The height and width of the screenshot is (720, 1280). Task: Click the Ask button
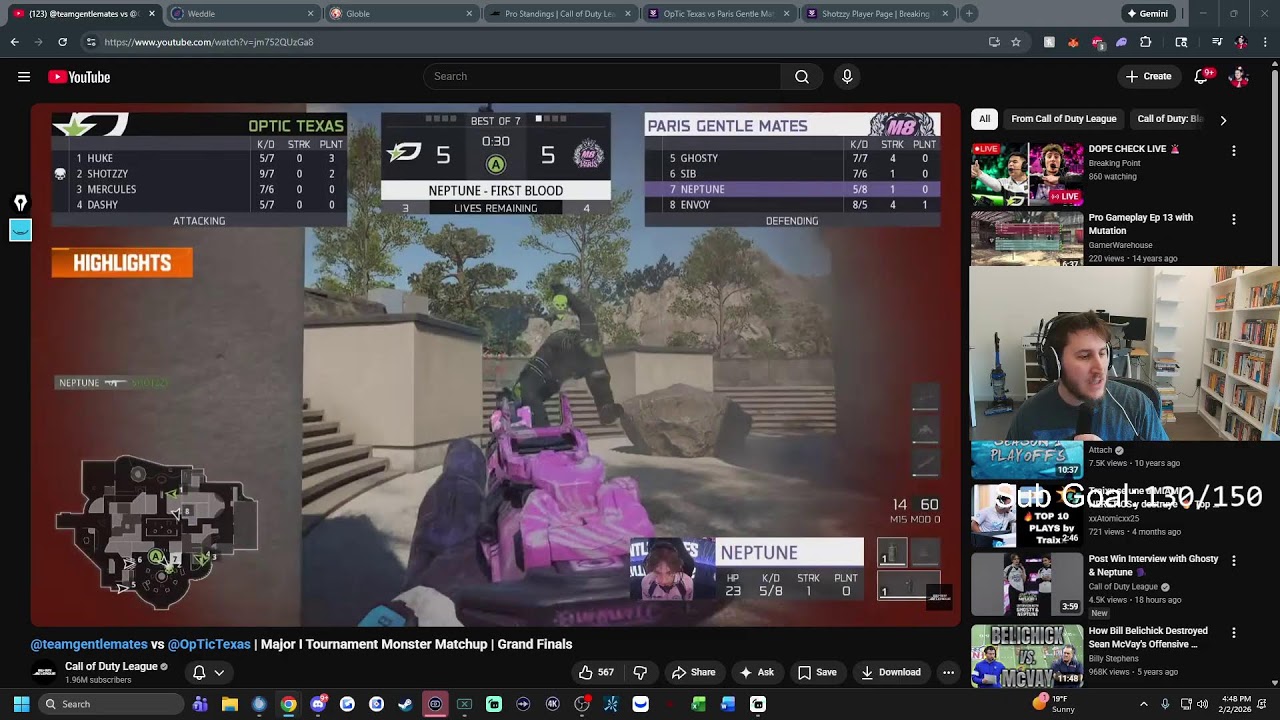[x=756, y=673]
